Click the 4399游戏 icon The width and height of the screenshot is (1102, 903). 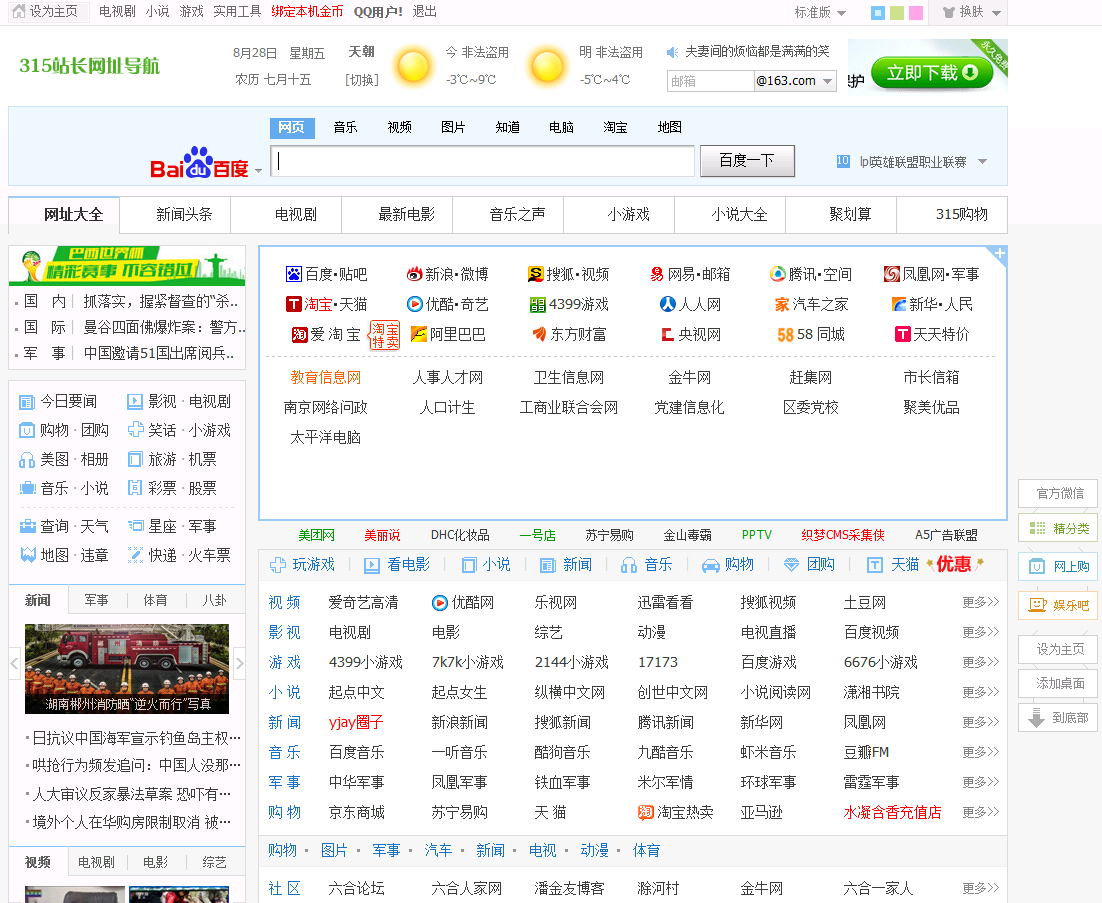click(x=538, y=304)
